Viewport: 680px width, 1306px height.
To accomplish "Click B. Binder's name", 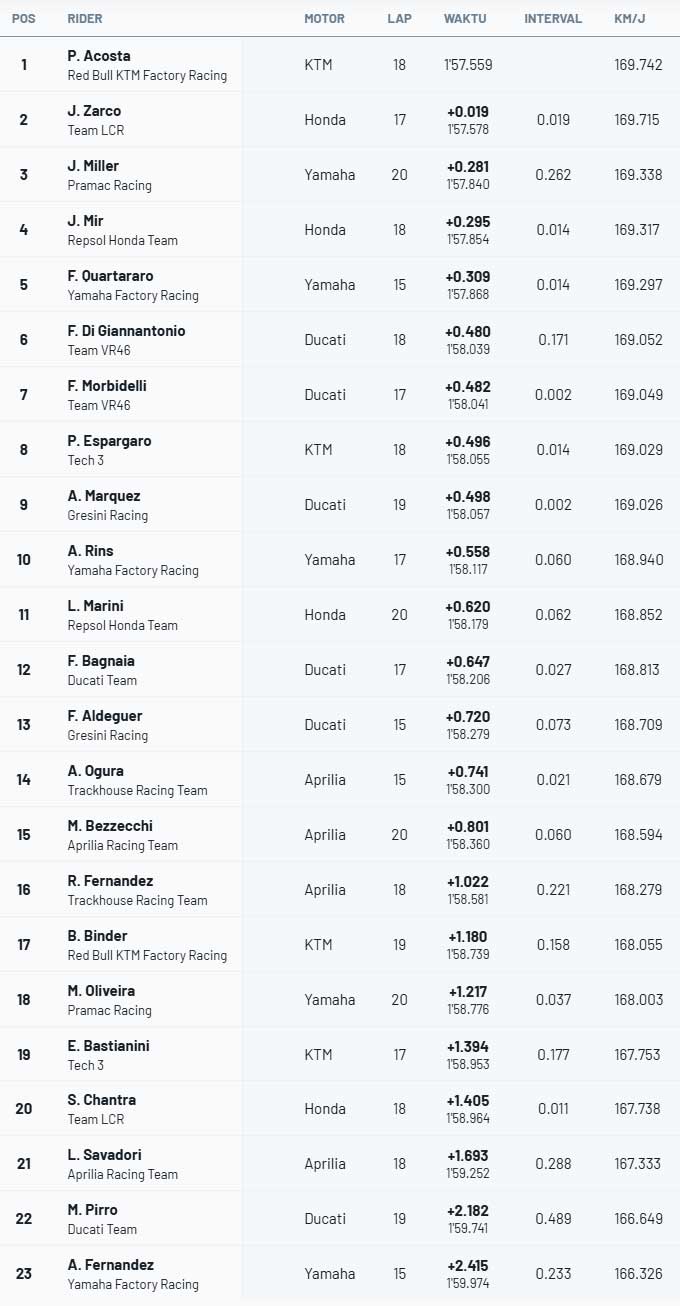I will 97,936.
